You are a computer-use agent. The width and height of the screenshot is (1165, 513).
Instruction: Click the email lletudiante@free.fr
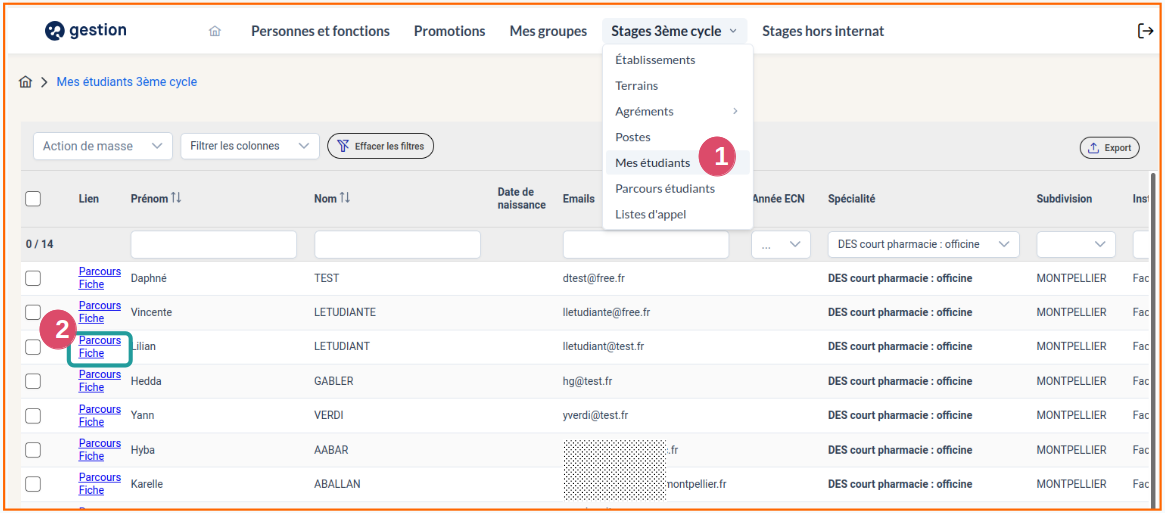point(607,312)
